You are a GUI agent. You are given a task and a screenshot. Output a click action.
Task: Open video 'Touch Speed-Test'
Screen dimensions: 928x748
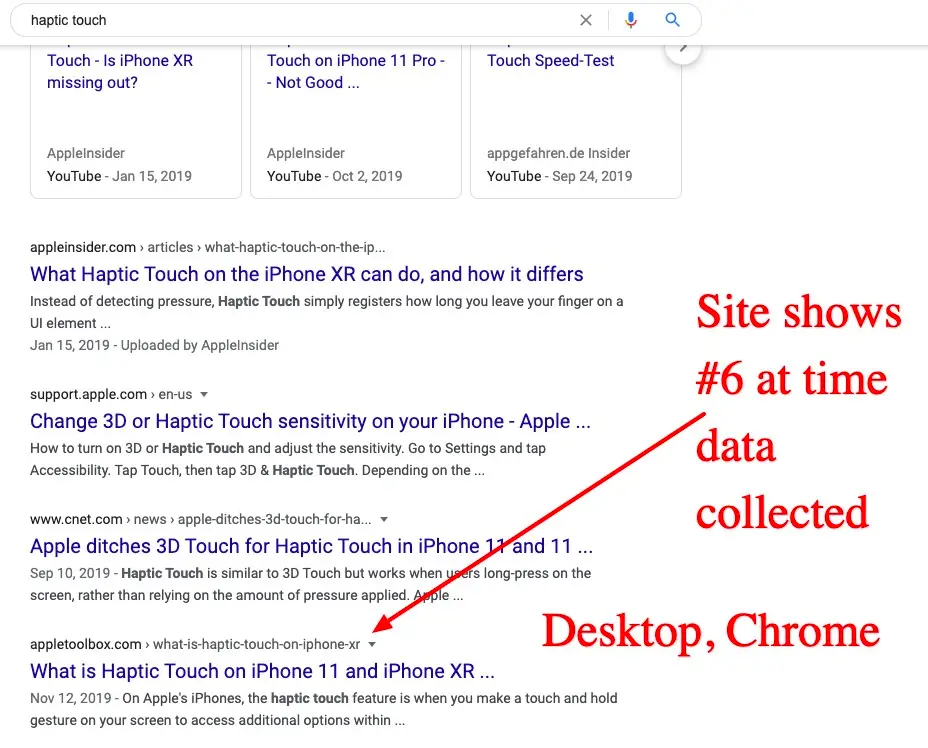(550, 60)
